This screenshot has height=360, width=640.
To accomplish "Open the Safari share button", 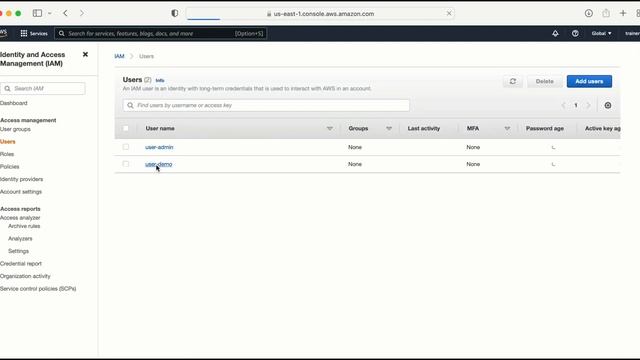I will click(x=606, y=13).
